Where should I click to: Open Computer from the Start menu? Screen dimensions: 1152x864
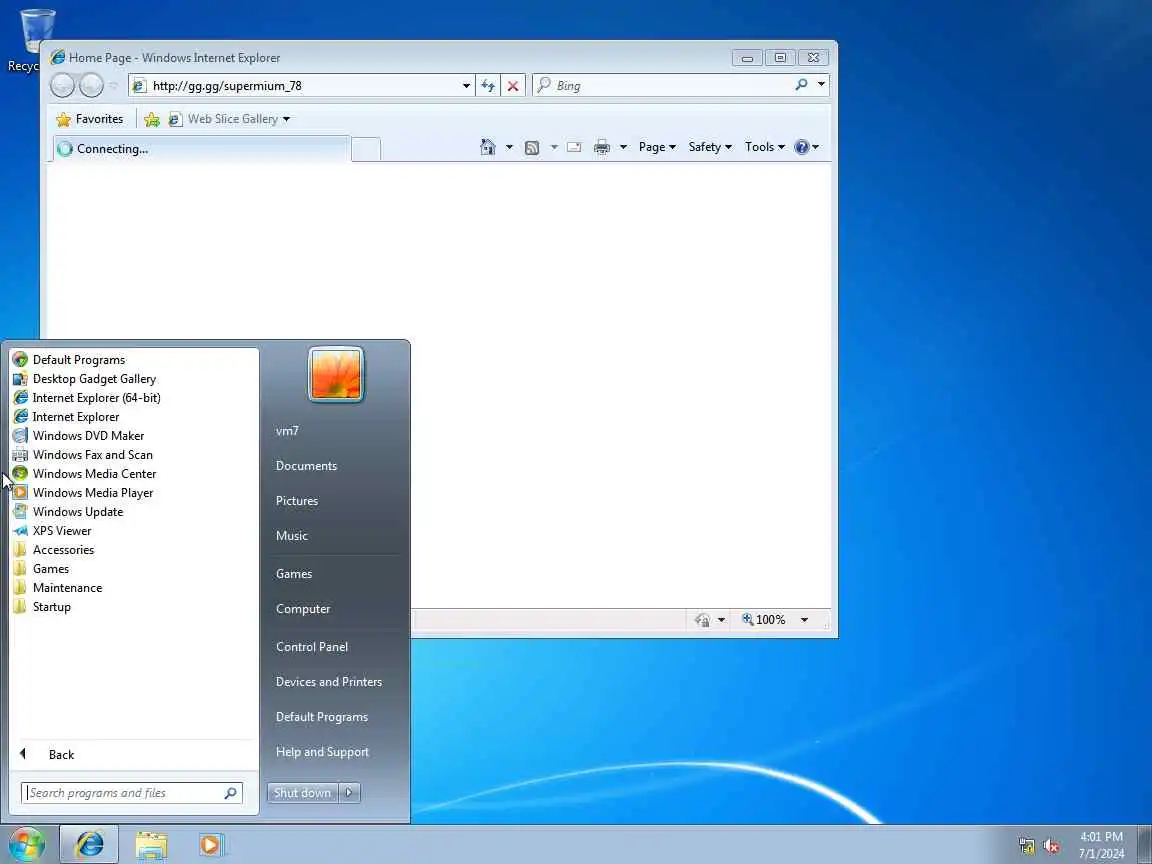pos(303,609)
